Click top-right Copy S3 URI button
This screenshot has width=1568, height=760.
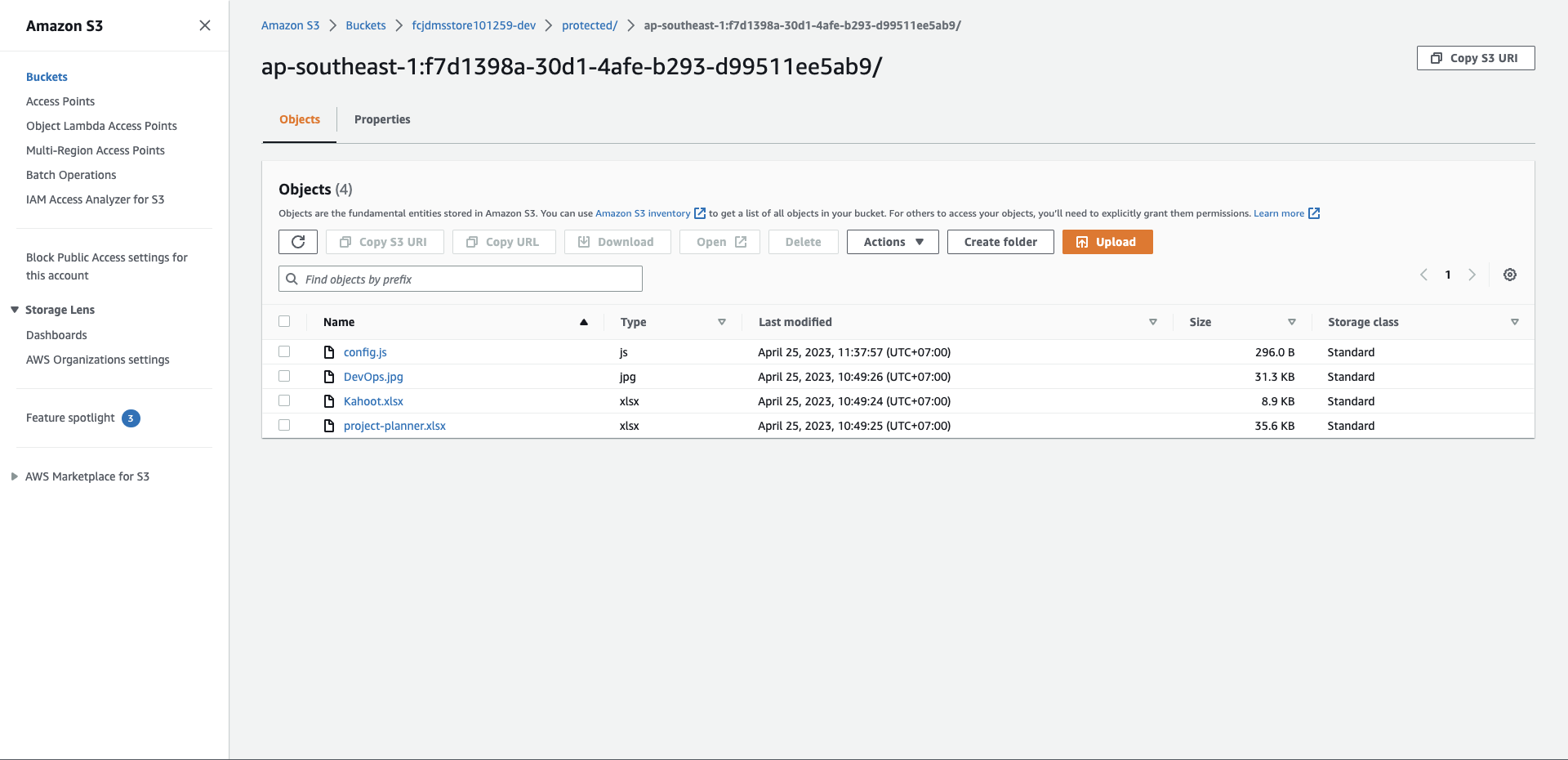click(1476, 58)
